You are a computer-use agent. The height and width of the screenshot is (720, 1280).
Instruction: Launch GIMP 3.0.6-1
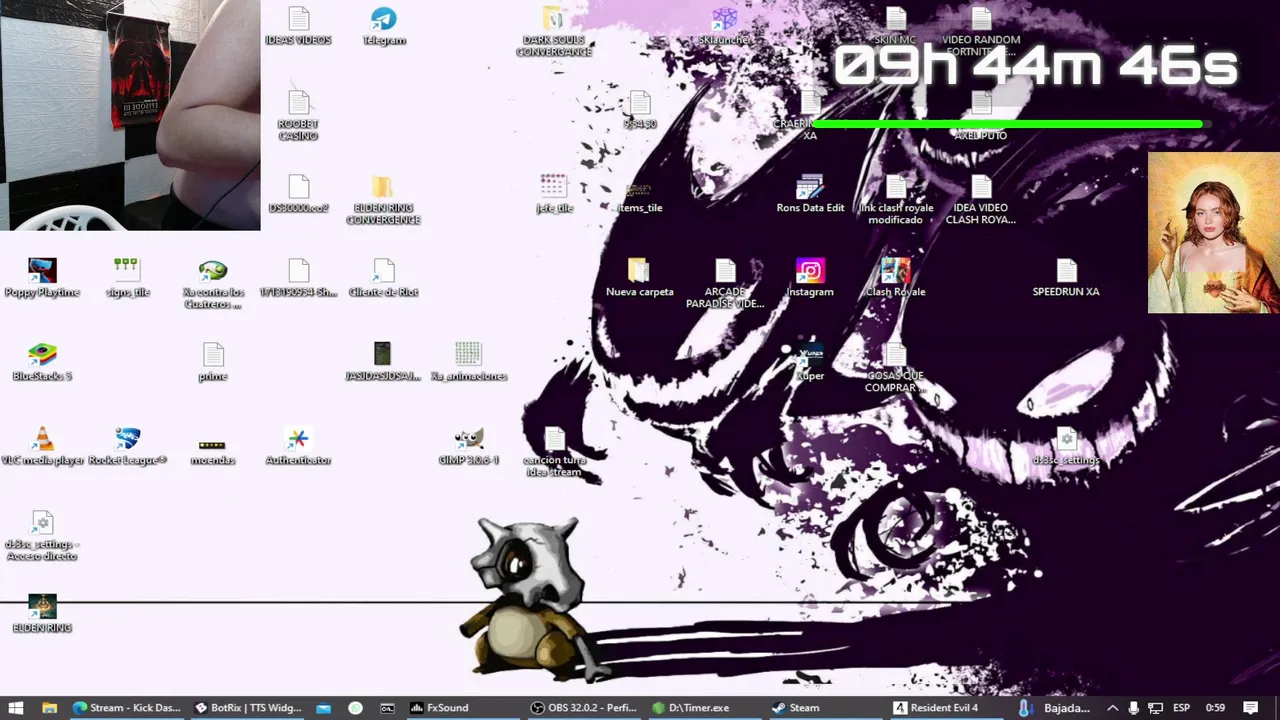[469, 446]
